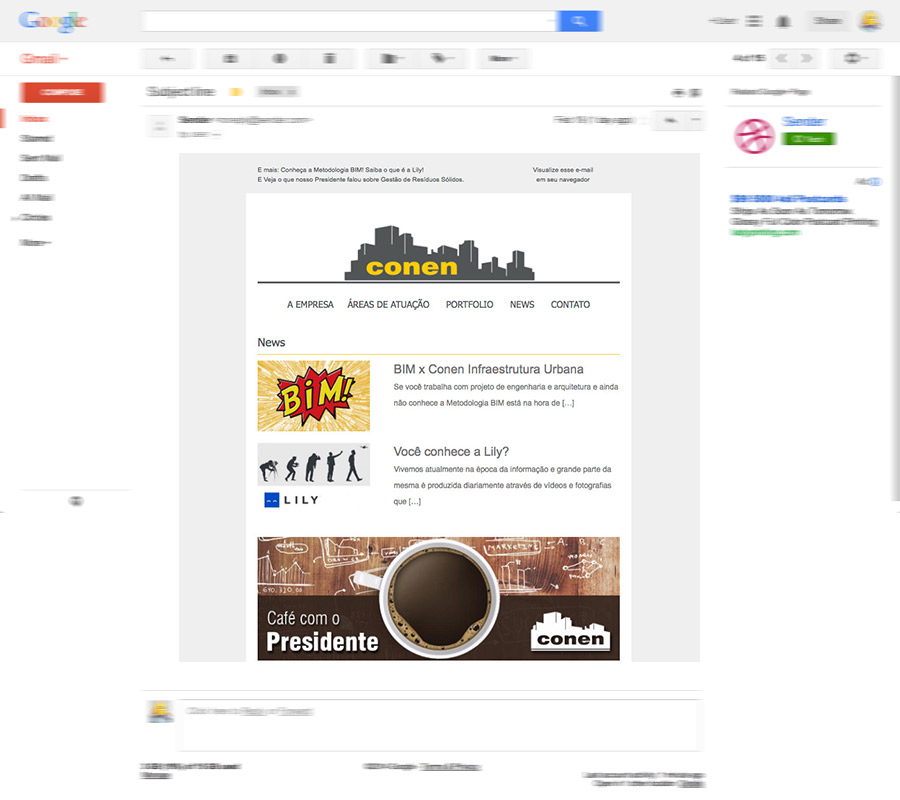The image size is (900, 800).
Task: Open the Move to folder dropdown
Action: pos(392,59)
